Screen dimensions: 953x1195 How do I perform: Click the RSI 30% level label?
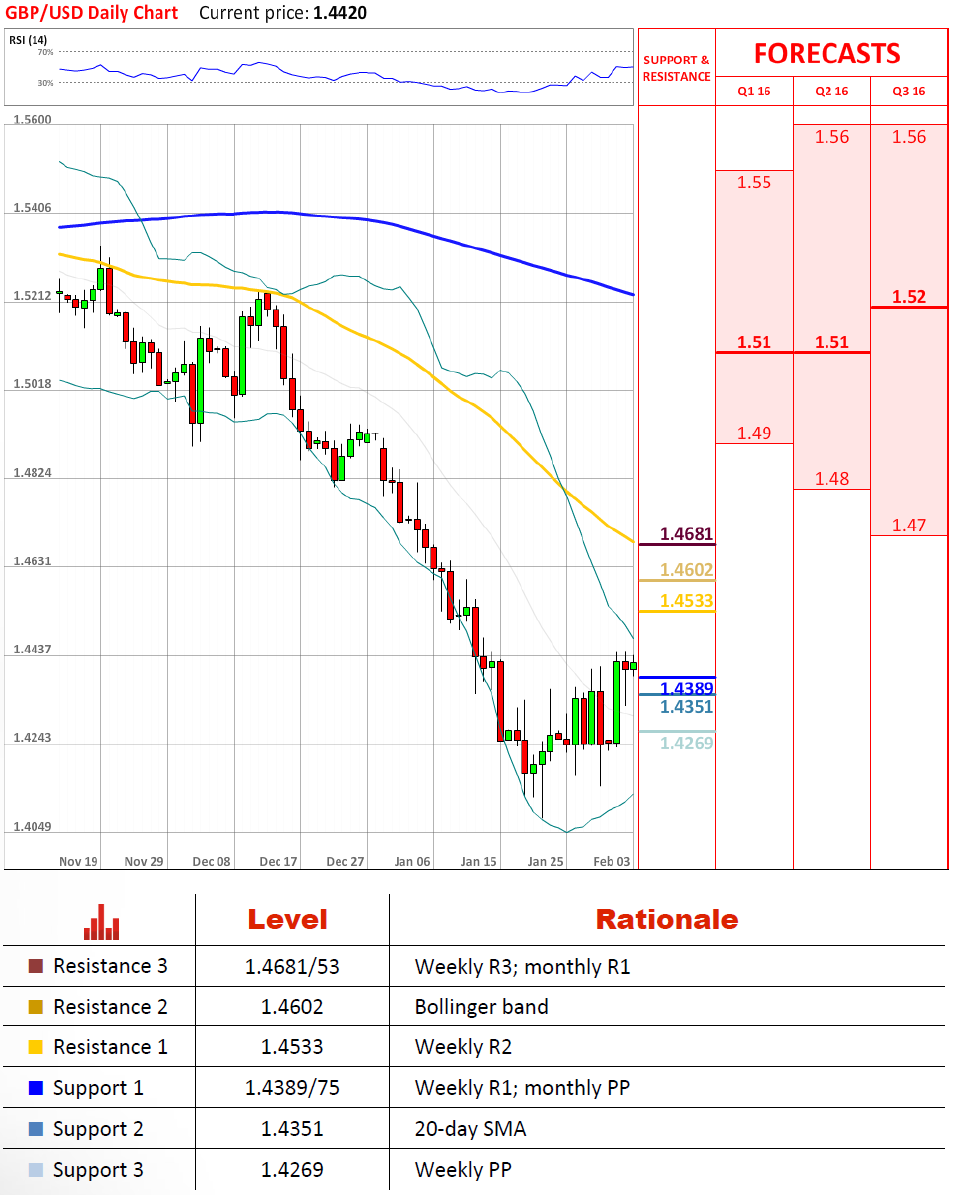(46, 83)
